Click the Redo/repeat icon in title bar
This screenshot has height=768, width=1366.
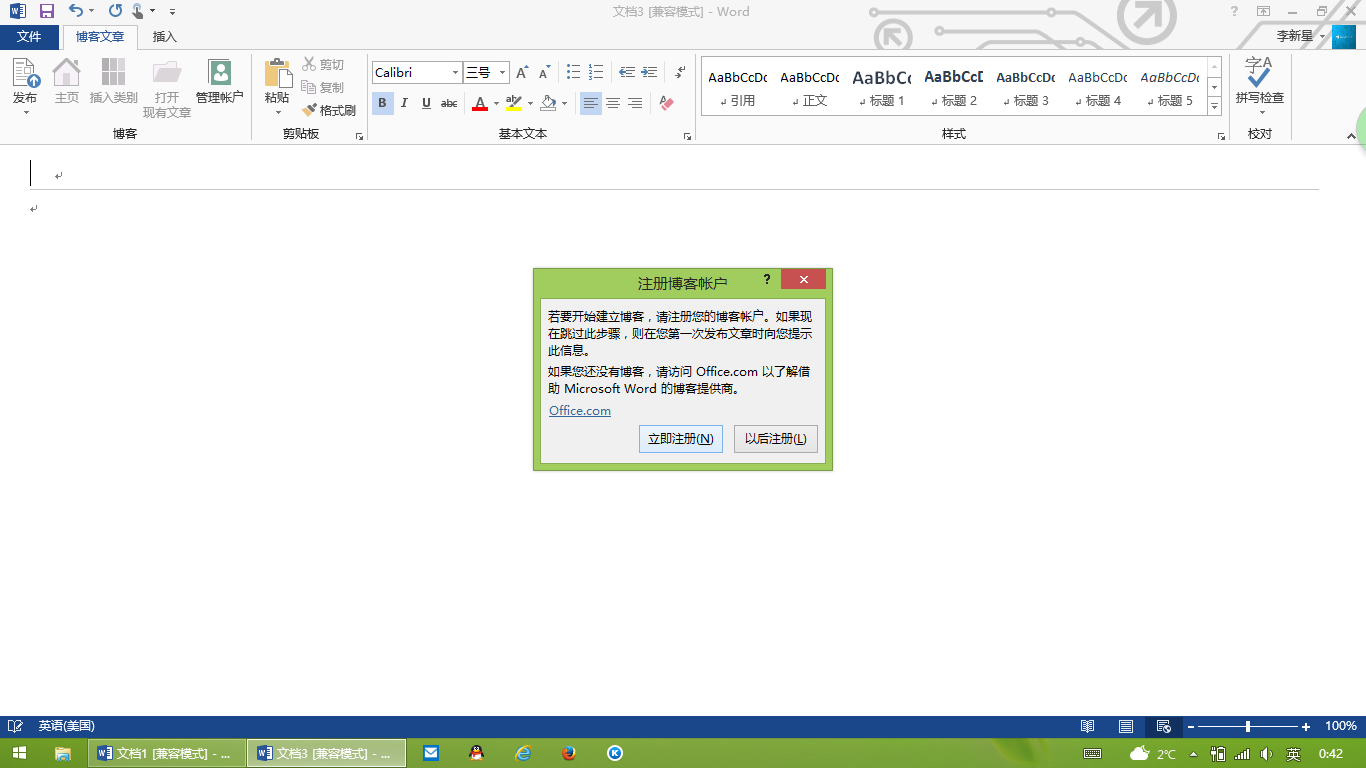point(115,11)
